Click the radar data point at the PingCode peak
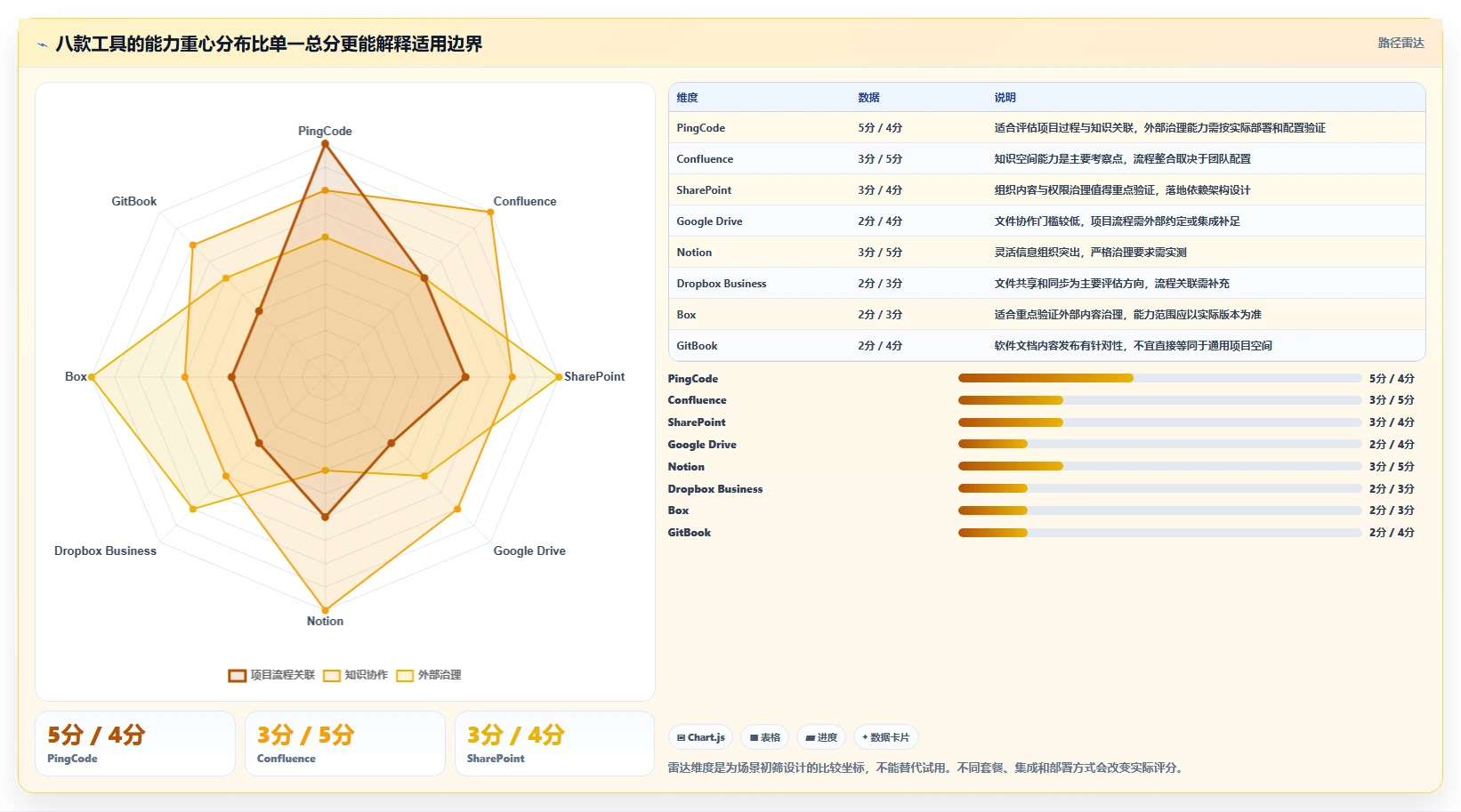This screenshot has height=812, width=1461. click(x=325, y=144)
